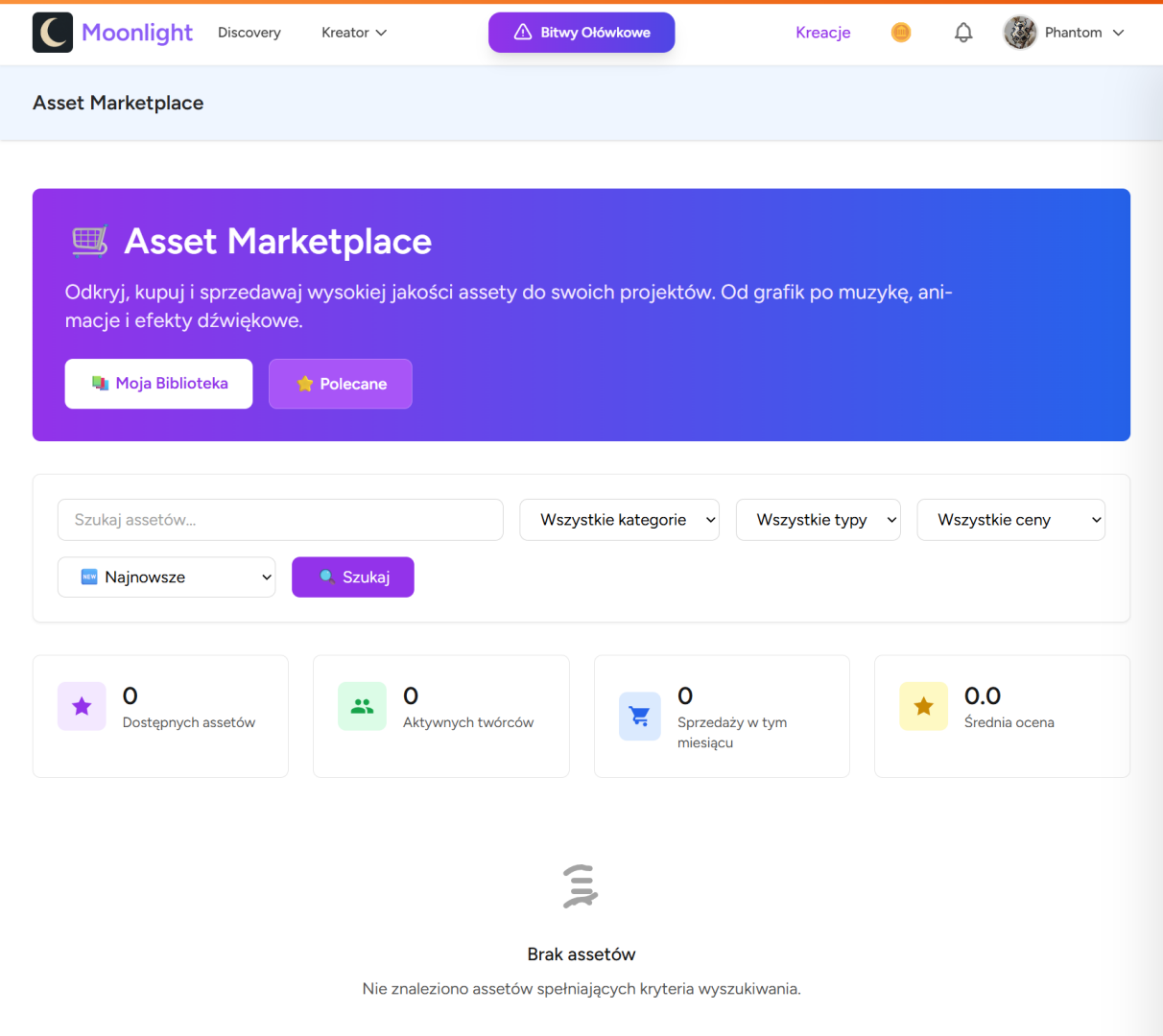Expand the Najnowsze sorting dropdown
The image size is (1163, 1036).
[x=166, y=577]
